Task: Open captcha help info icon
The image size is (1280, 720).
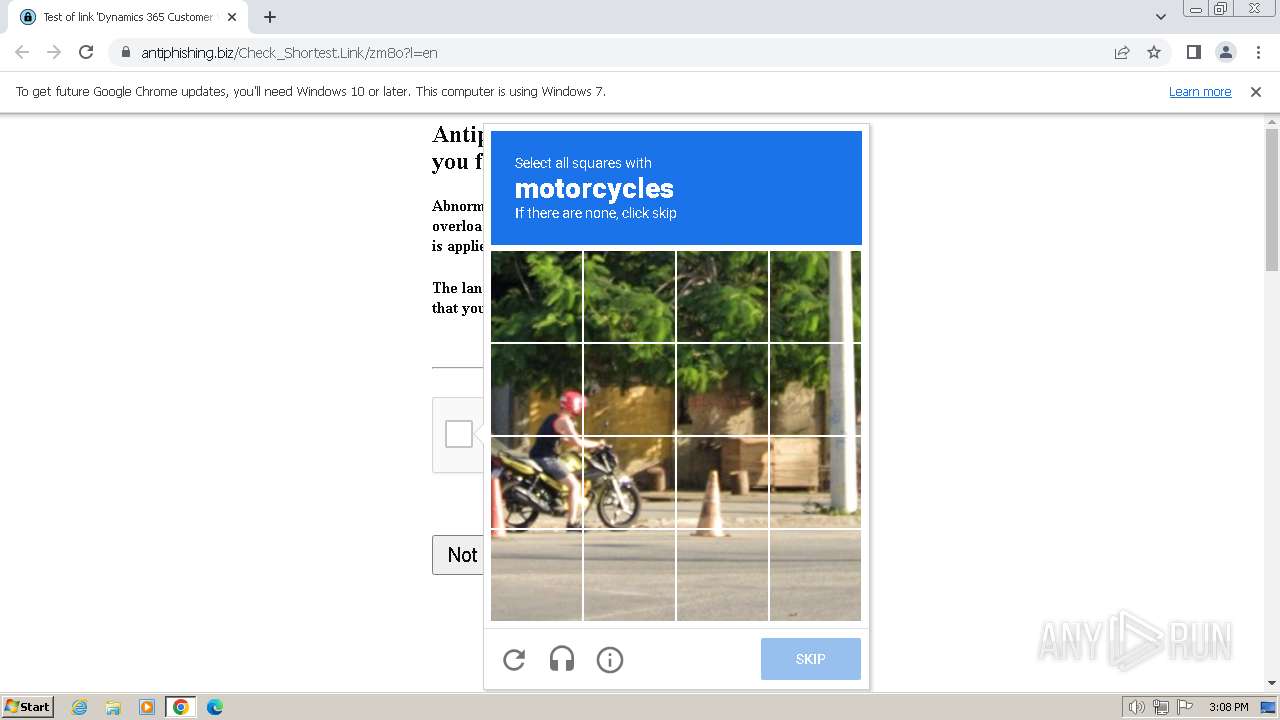Action: tap(610, 660)
